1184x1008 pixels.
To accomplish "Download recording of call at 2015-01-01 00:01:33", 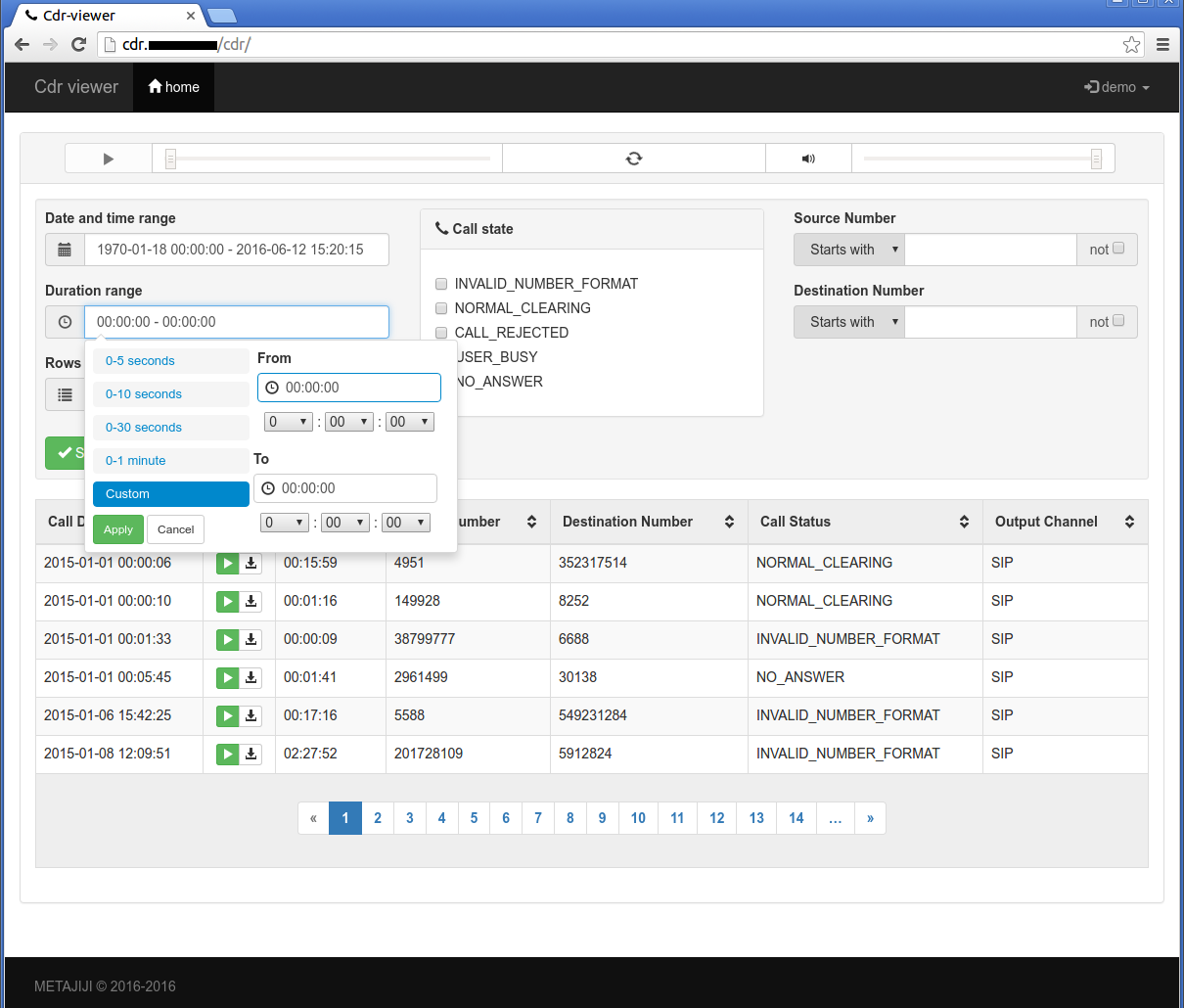I will tap(250, 639).
